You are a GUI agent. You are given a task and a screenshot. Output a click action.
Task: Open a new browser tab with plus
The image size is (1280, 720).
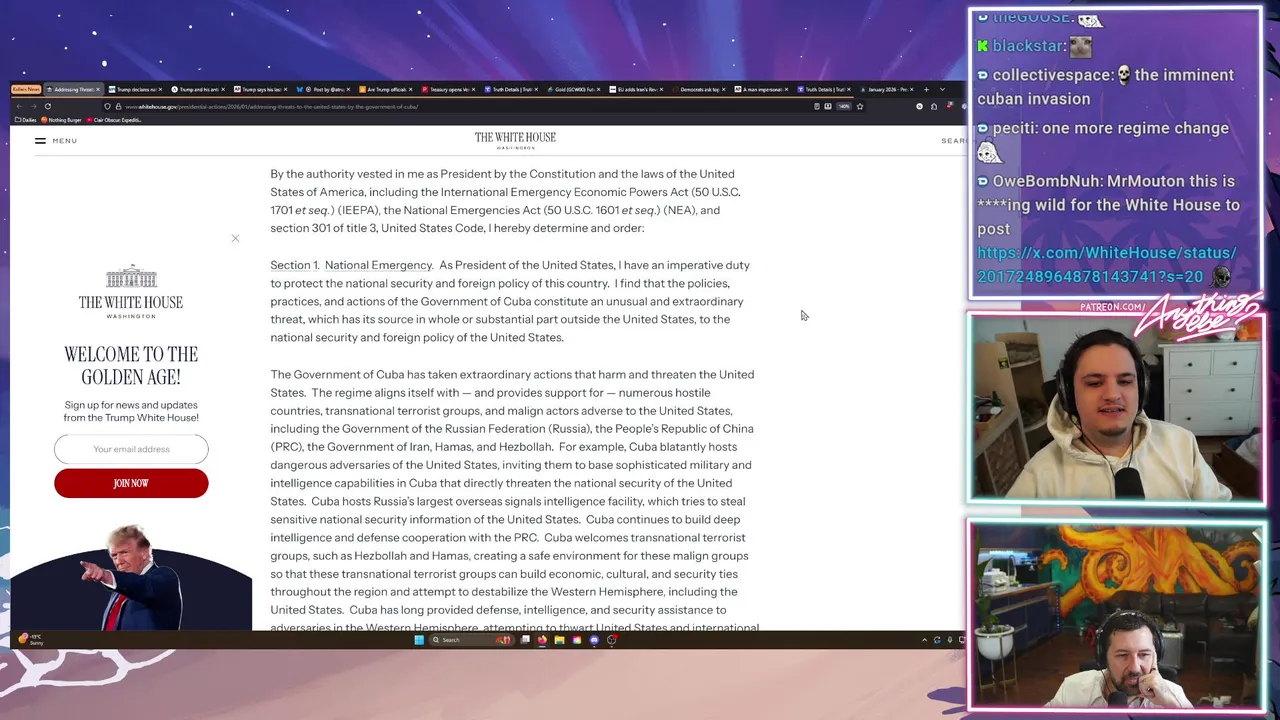click(926, 89)
